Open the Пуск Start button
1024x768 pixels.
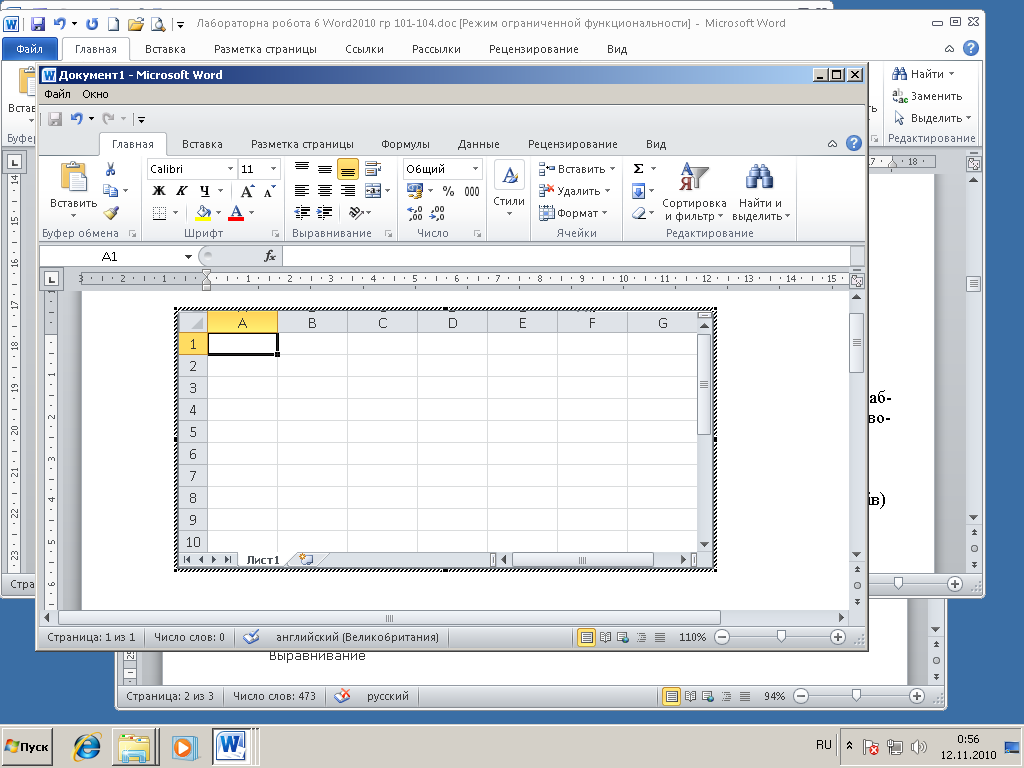[27, 746]
